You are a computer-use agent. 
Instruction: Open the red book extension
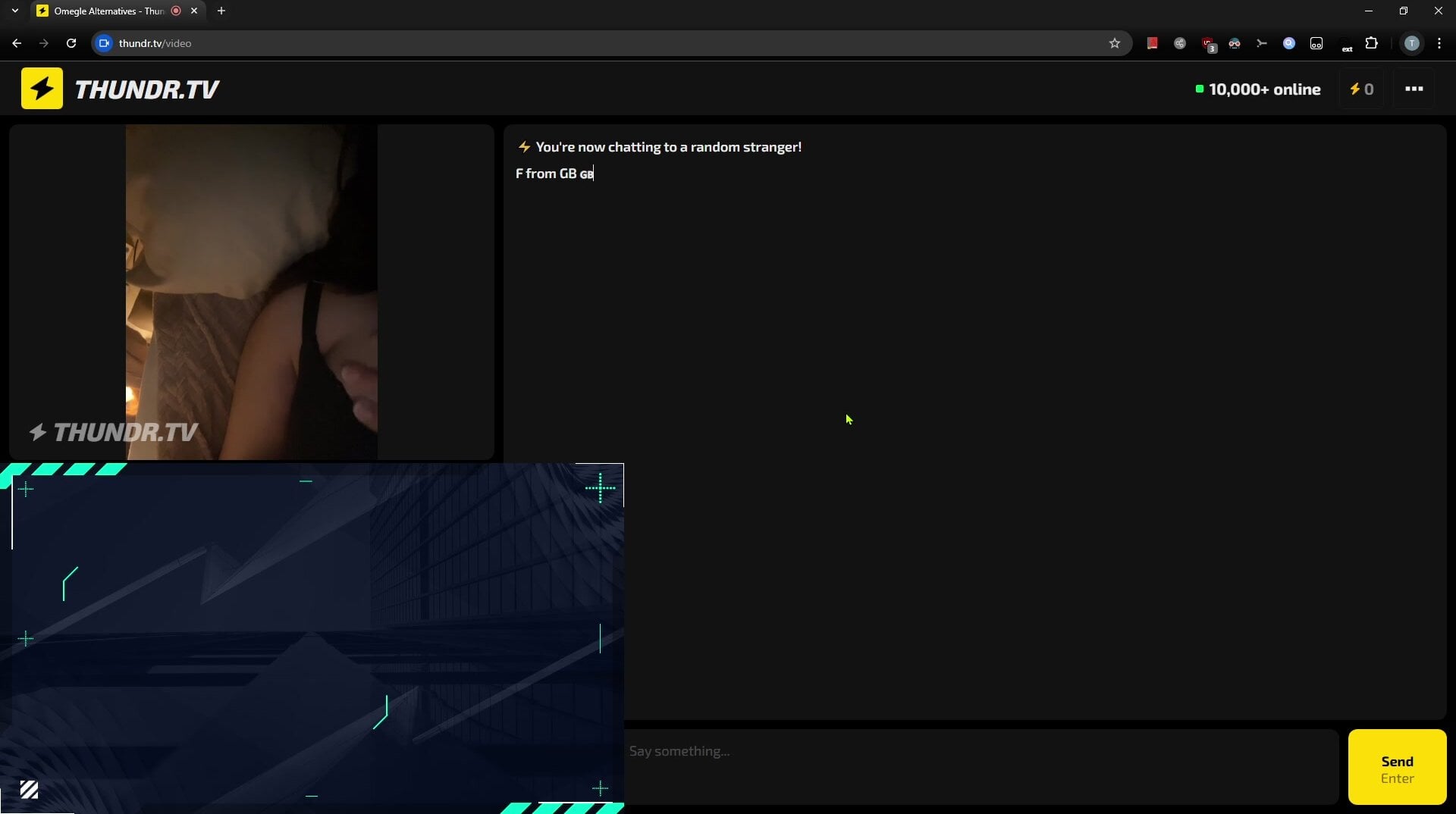click(1152, 43)
